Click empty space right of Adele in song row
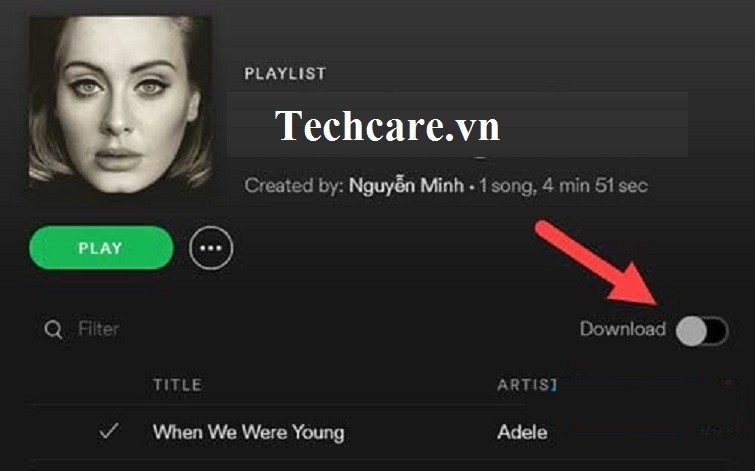 pyautogui.click(x=640, y=432)
